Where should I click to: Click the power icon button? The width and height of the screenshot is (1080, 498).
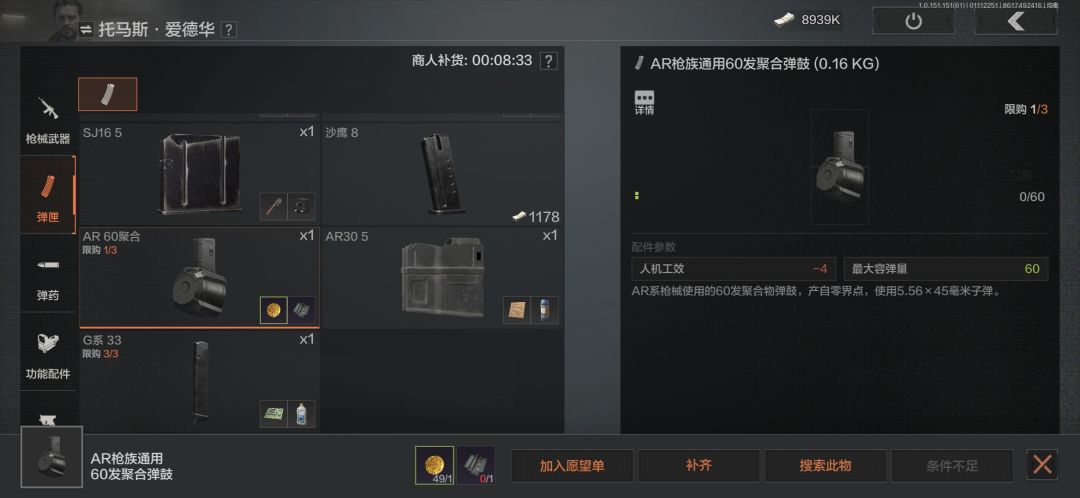click(x=913, y=21)
